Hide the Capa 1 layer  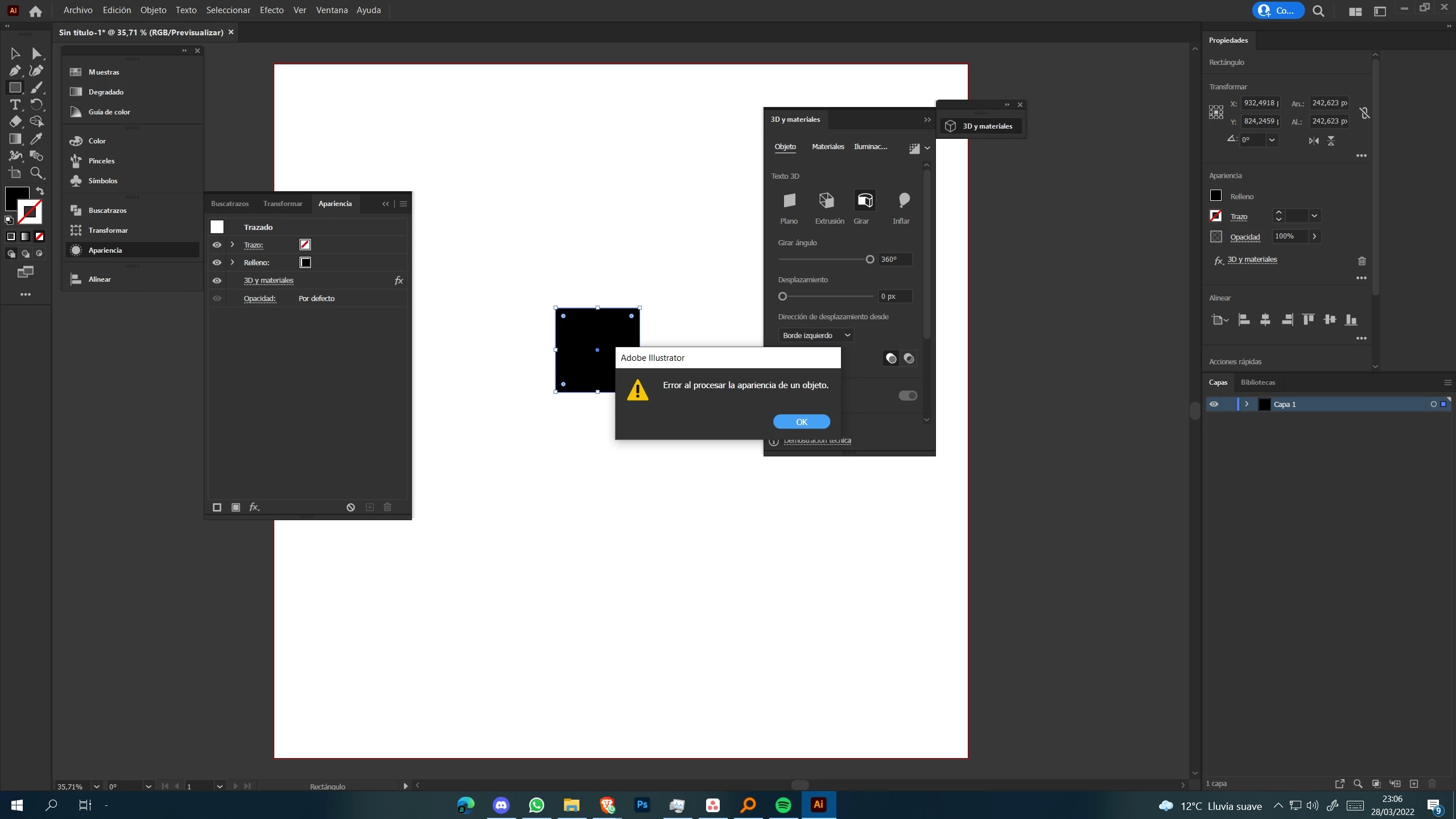coord(1214,404)
